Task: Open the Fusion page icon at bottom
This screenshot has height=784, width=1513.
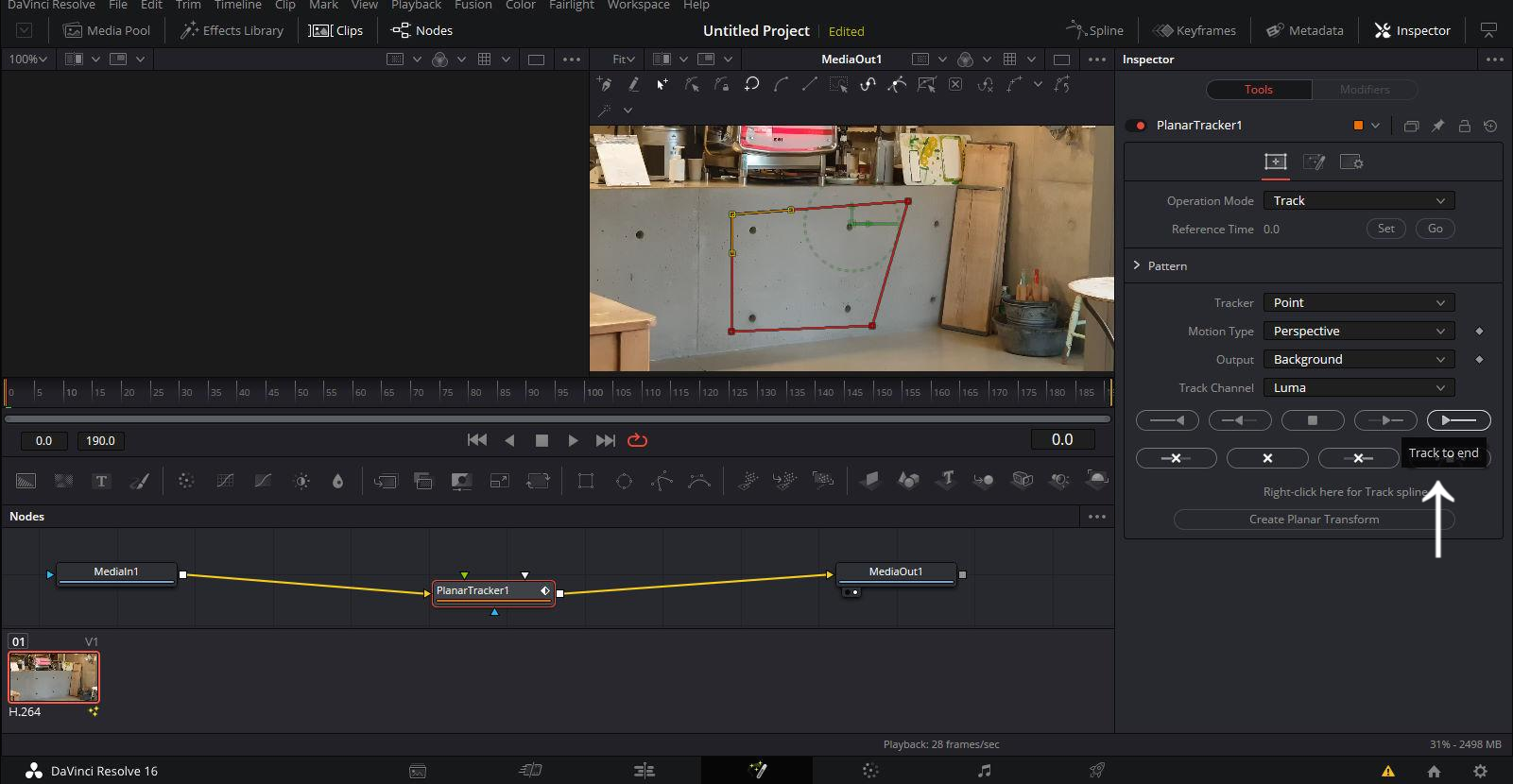Action: (x=757, y=771)
